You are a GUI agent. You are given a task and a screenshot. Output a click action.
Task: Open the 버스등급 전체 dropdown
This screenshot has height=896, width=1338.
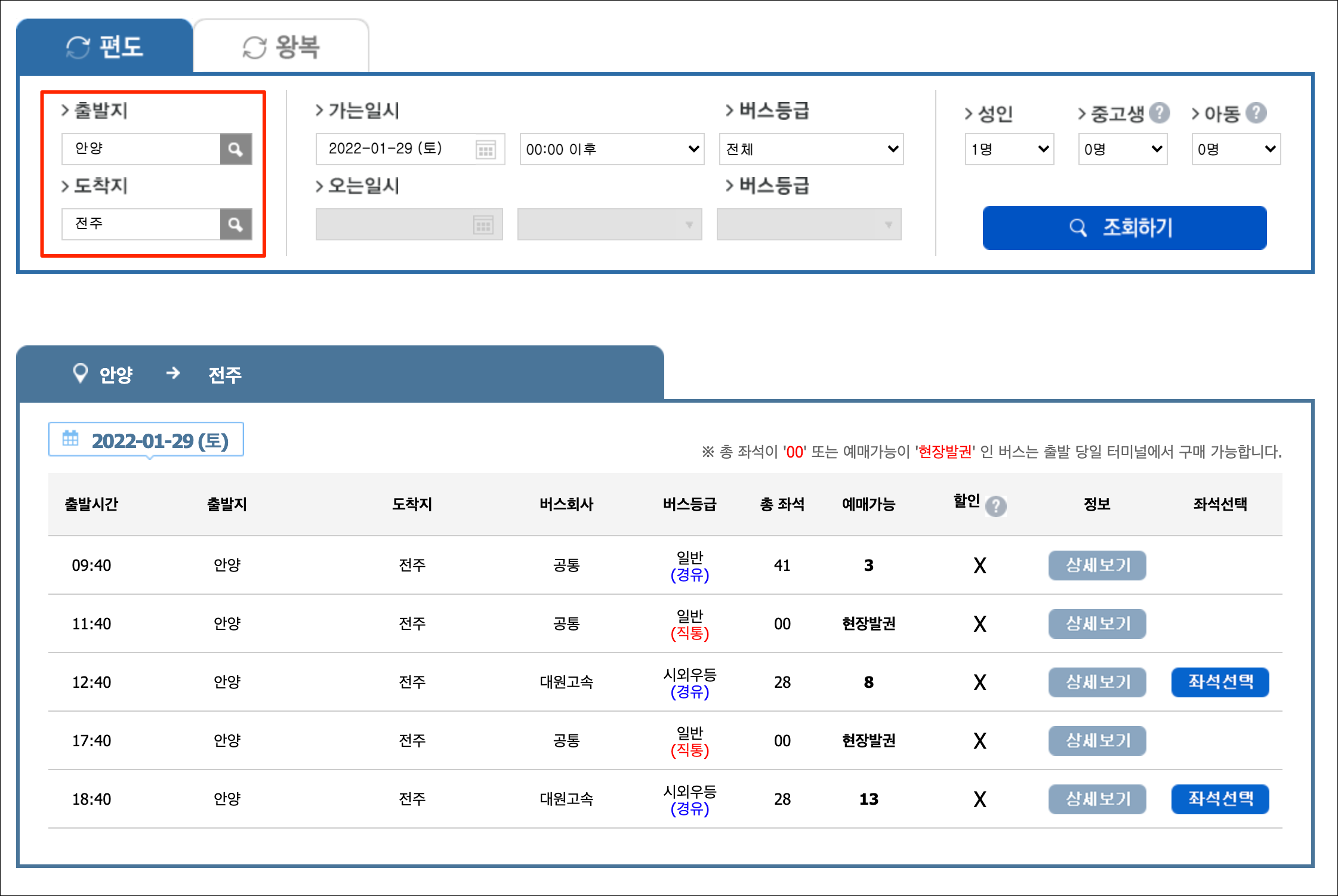coord(811,149)
